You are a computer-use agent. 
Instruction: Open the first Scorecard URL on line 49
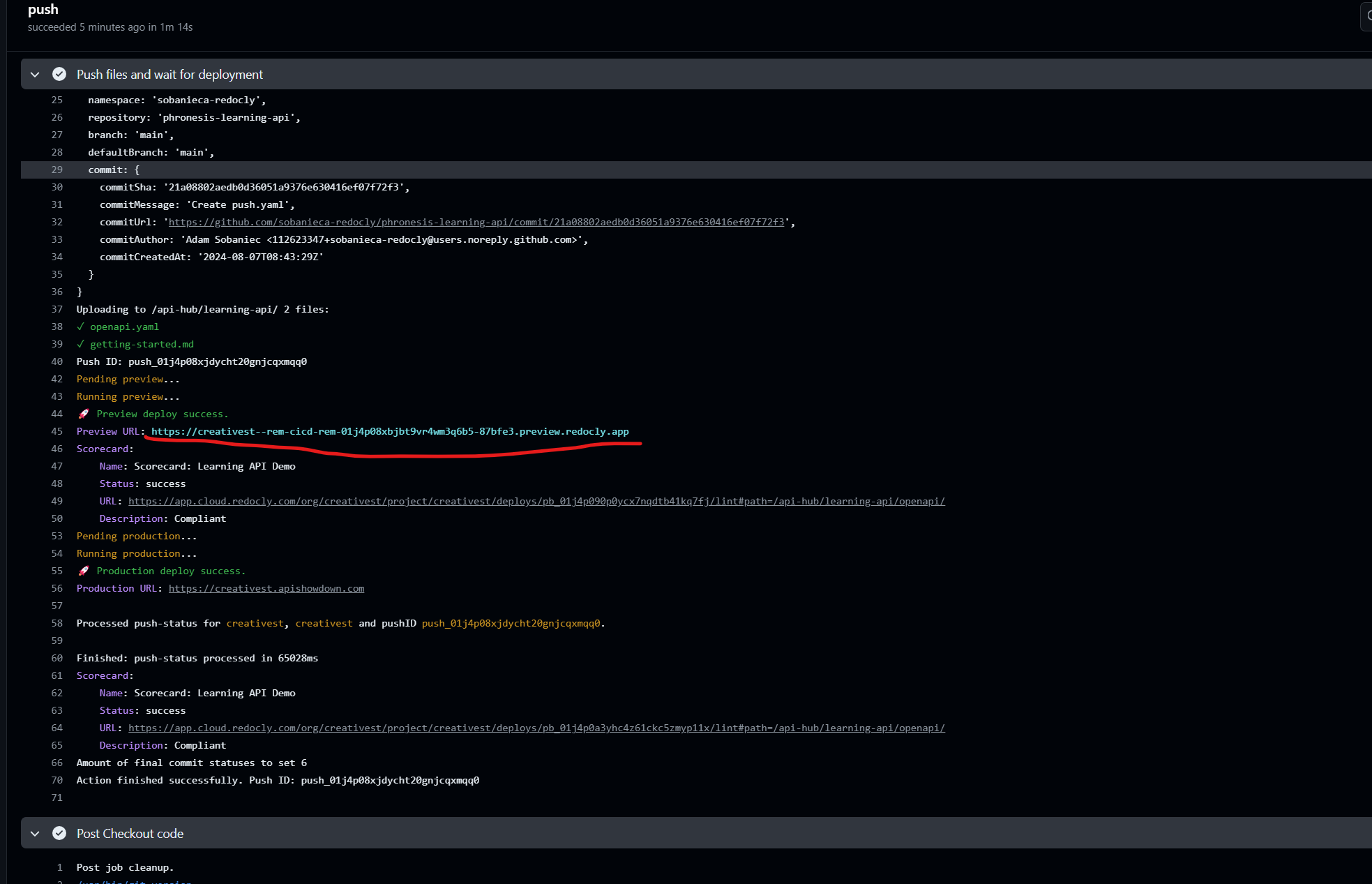tap(536, 501)
